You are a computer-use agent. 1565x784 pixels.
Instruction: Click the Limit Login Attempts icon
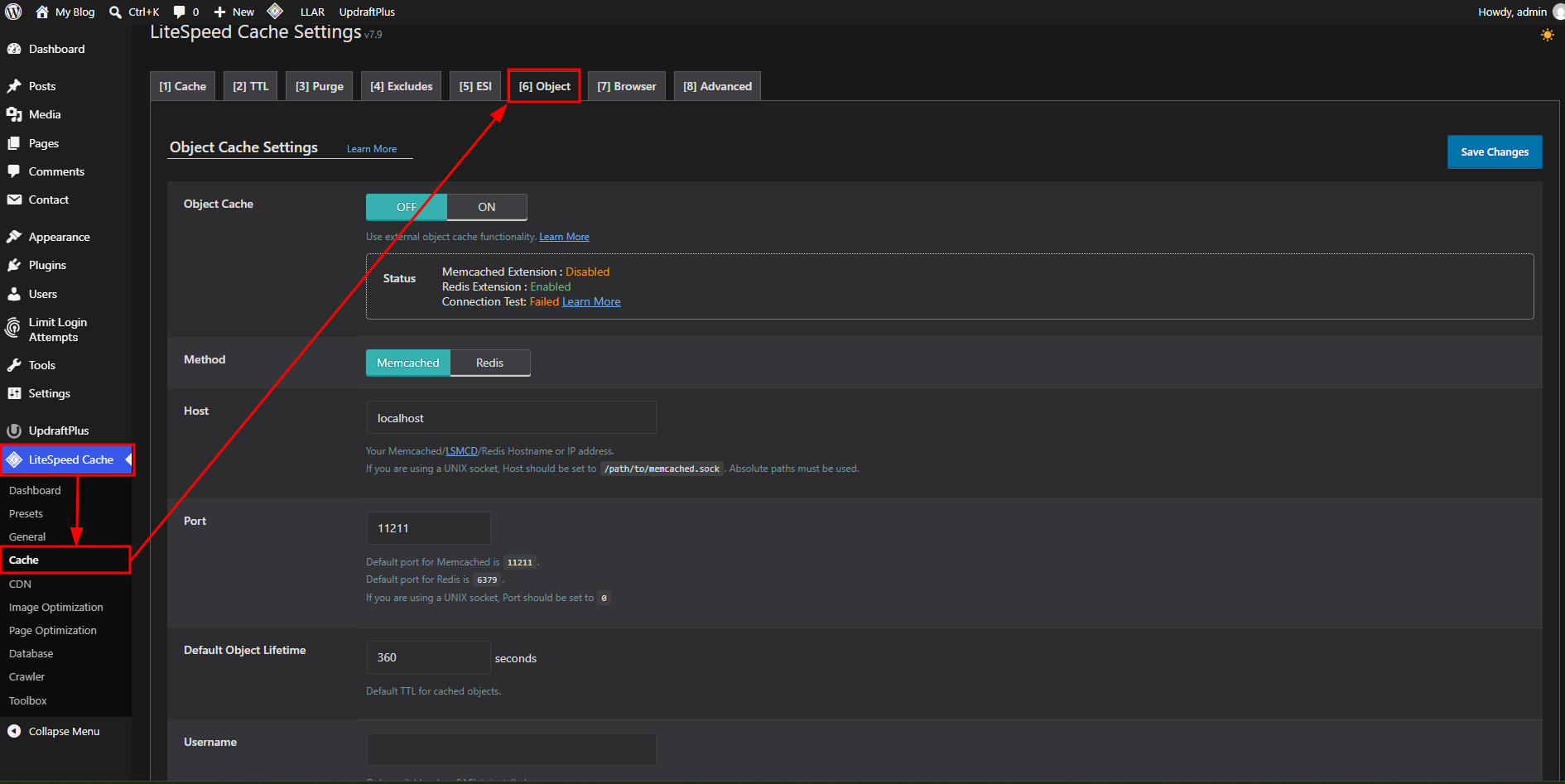pyautogui.click(x=13, y=329)
